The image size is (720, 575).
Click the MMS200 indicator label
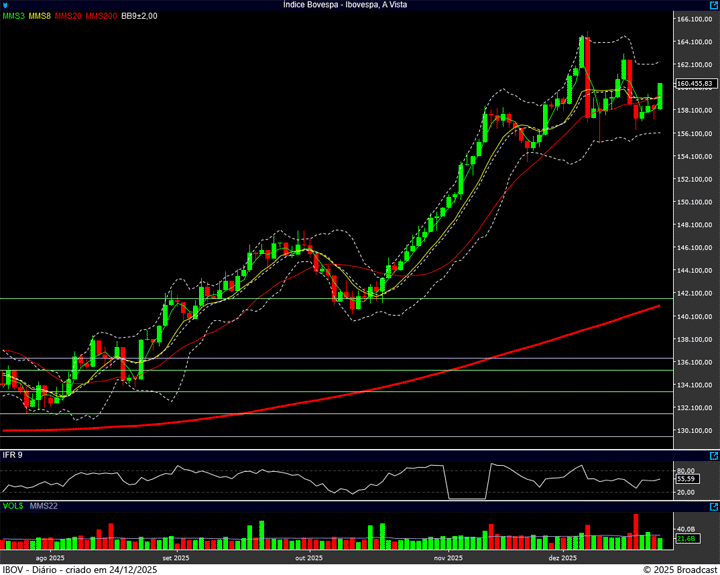point(100,16)
